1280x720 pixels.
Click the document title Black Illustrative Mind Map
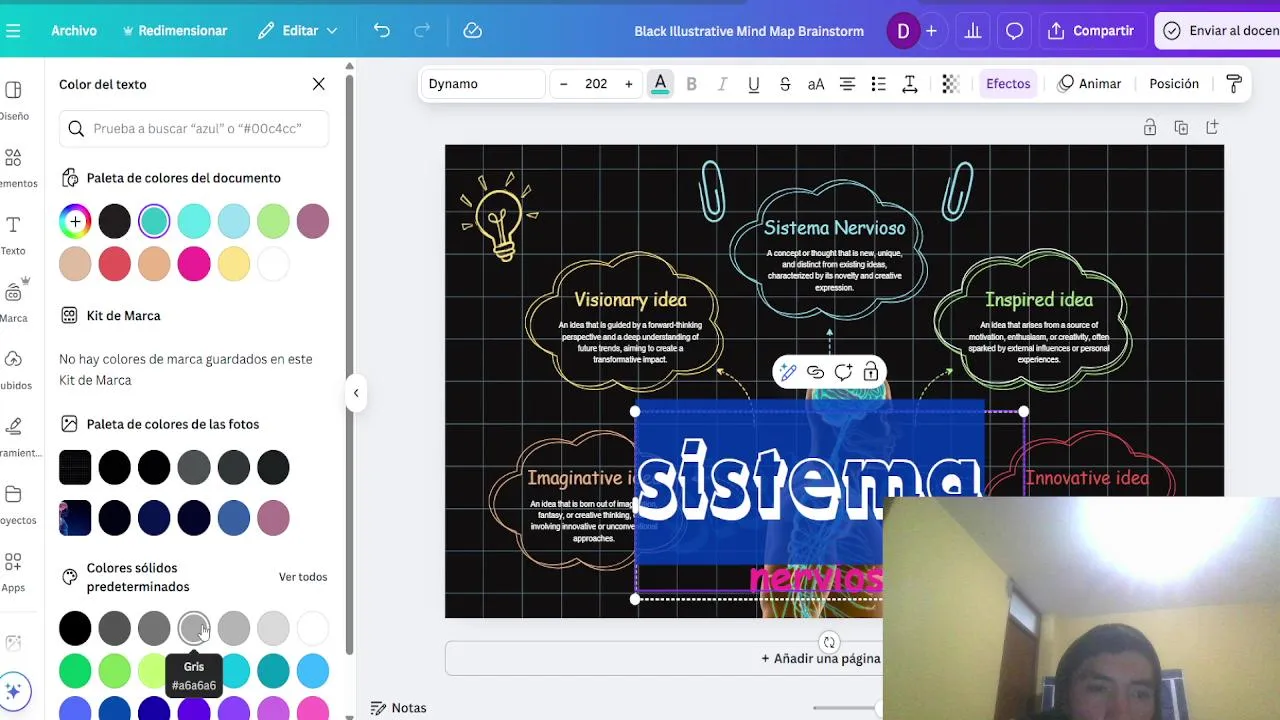(749, 31)
